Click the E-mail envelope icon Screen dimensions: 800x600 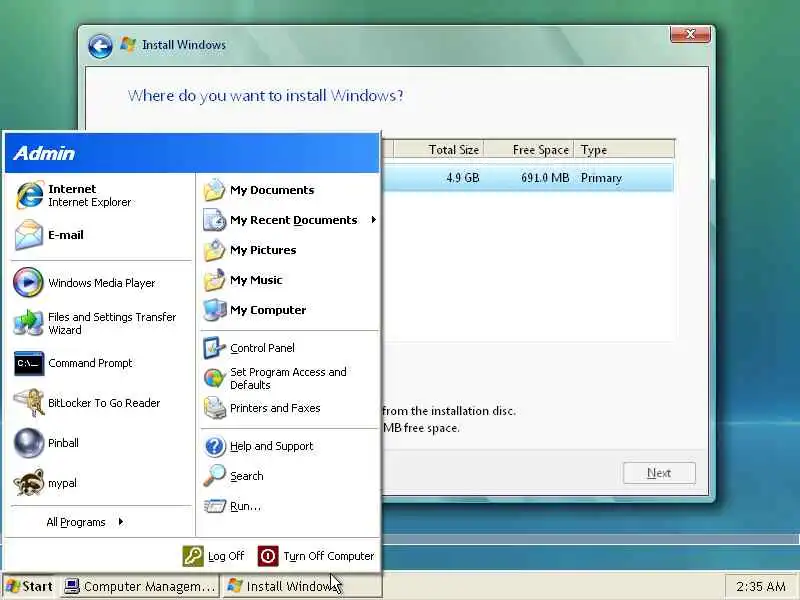(x=29, y=235)
